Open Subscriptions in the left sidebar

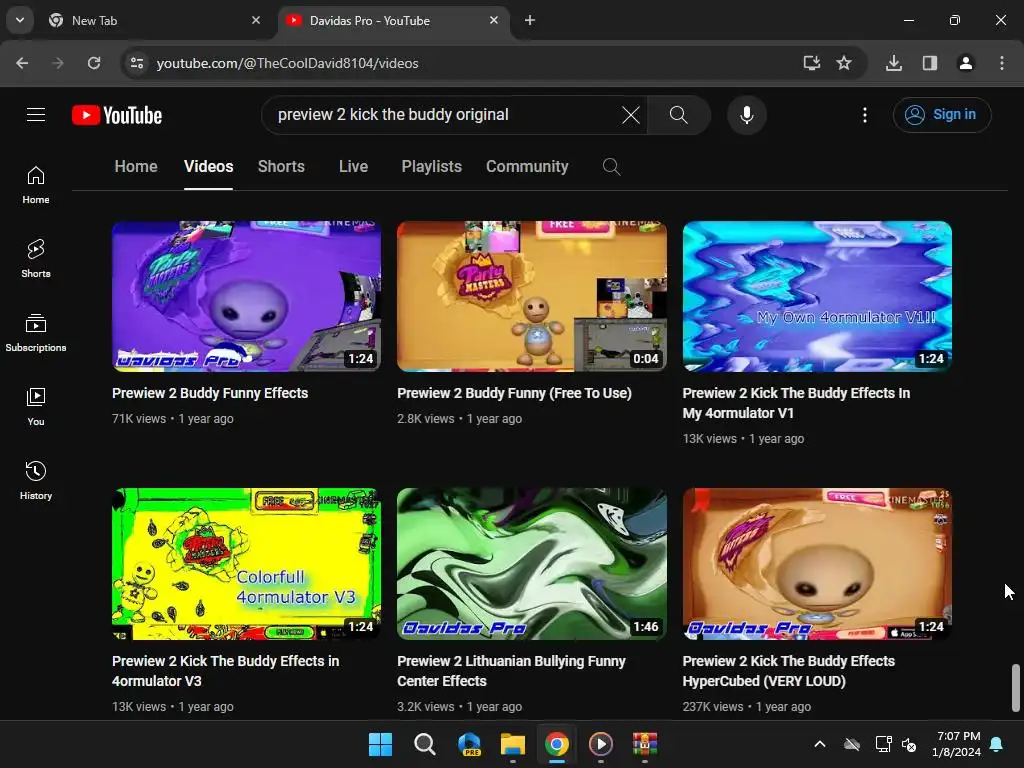(36, 332)
